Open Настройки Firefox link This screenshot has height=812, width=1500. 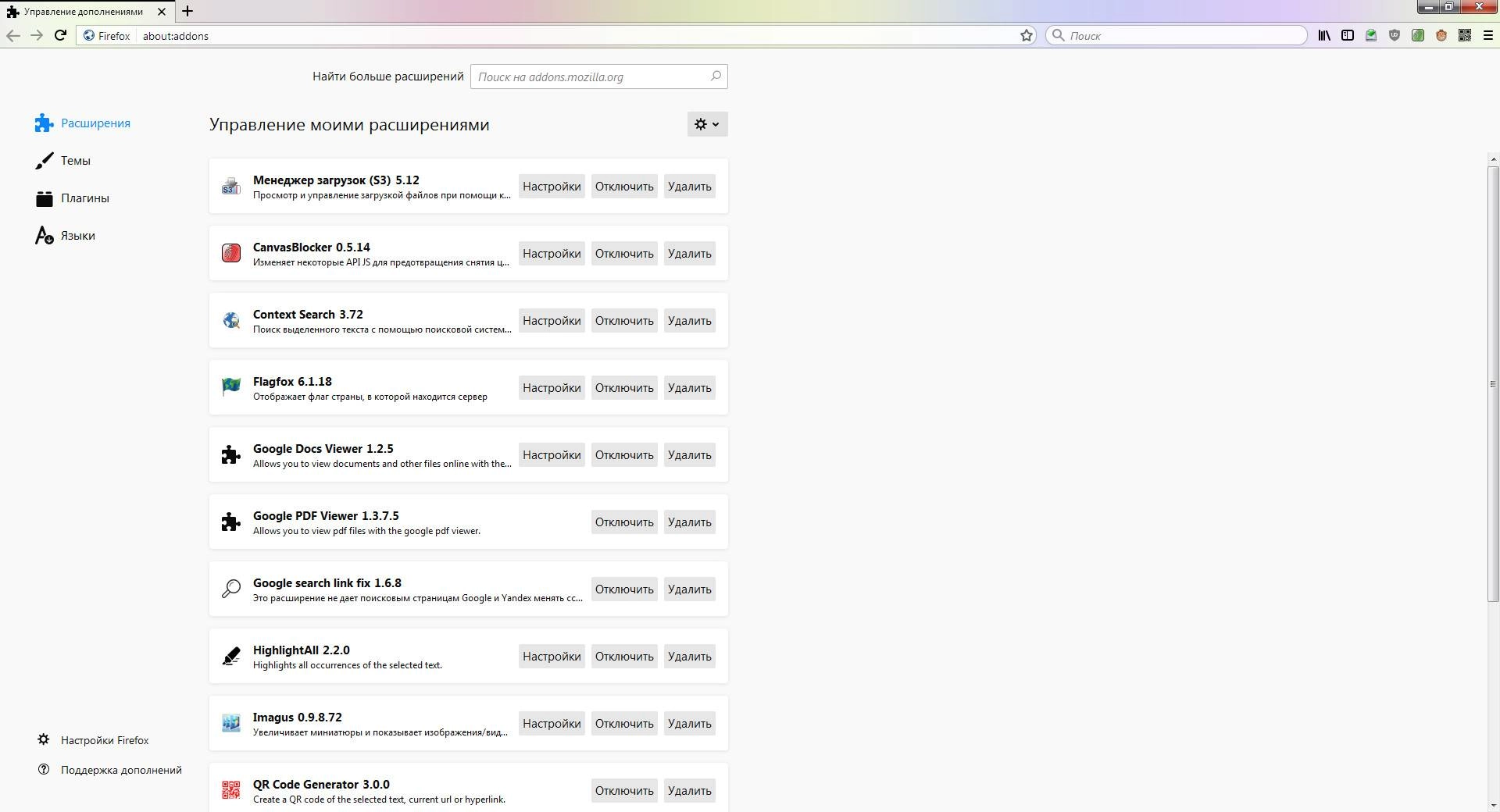click(94, 740)
